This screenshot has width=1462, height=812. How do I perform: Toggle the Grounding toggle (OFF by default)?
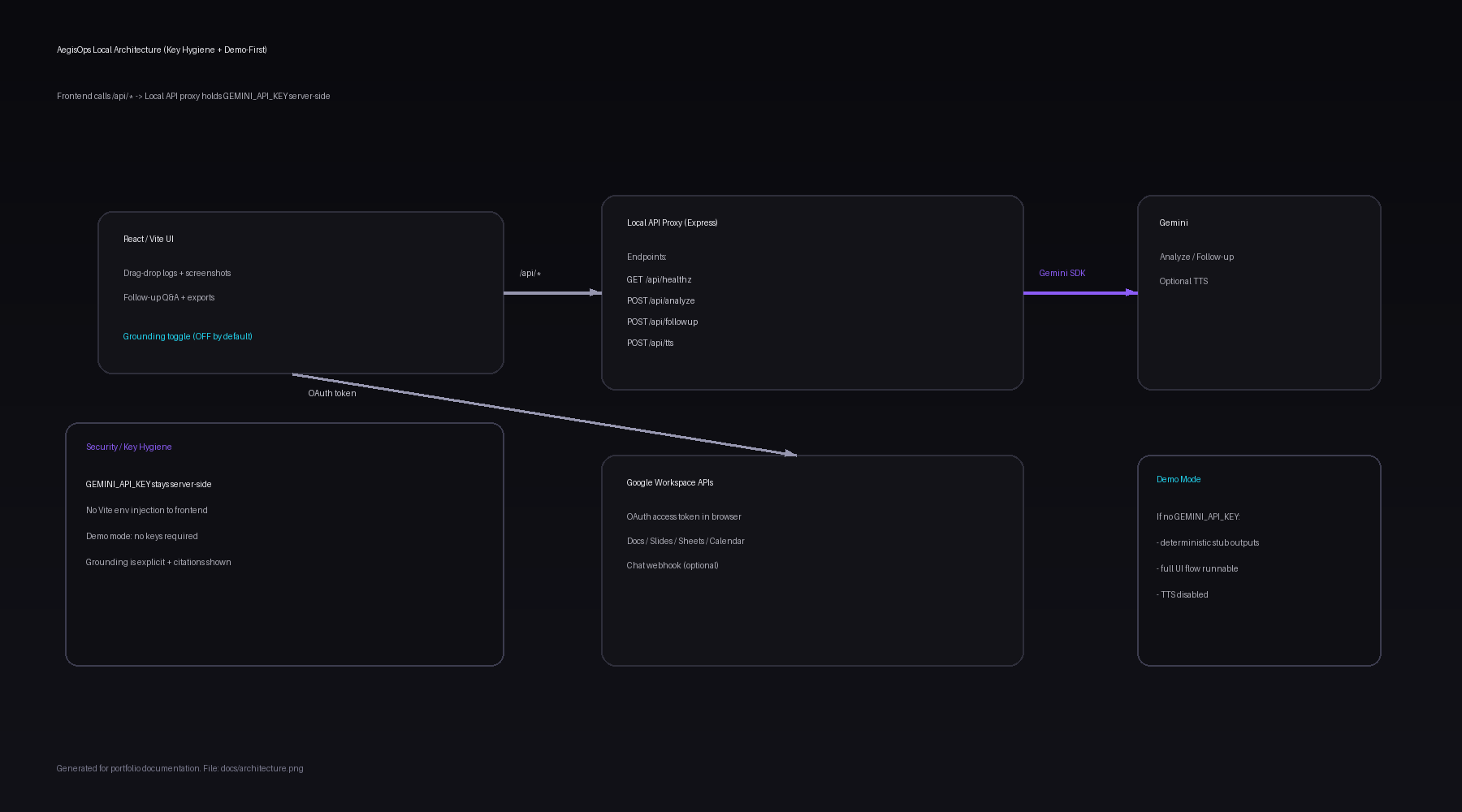pos(188,335)
